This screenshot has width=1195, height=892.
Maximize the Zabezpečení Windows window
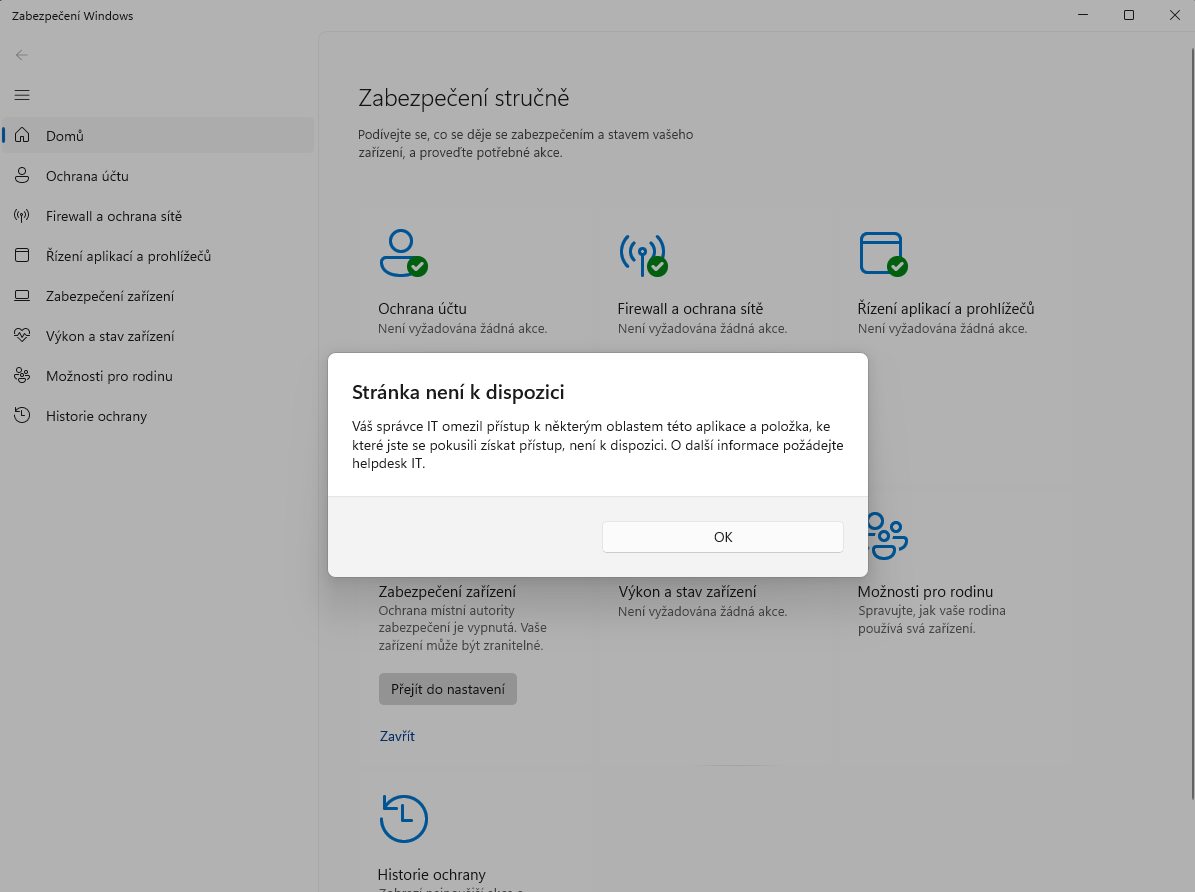[x=1129, y=15]
